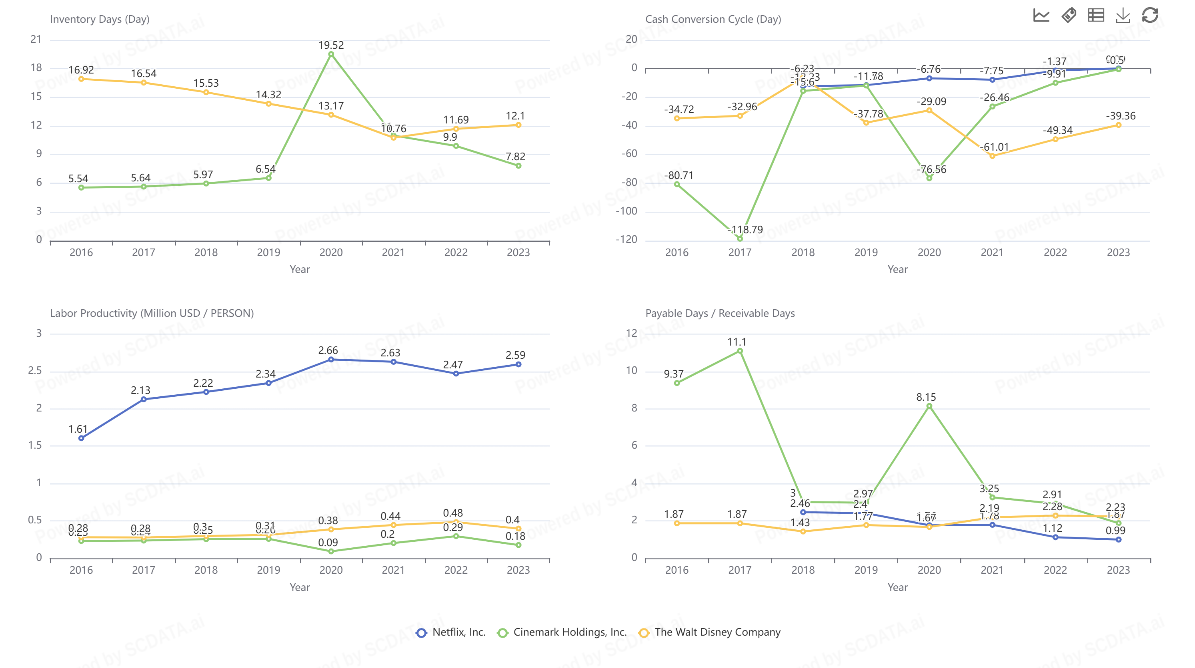Click the data label tag icon
The width and height of the screenshot is (1195, 668).
[x=1068, y=15]
